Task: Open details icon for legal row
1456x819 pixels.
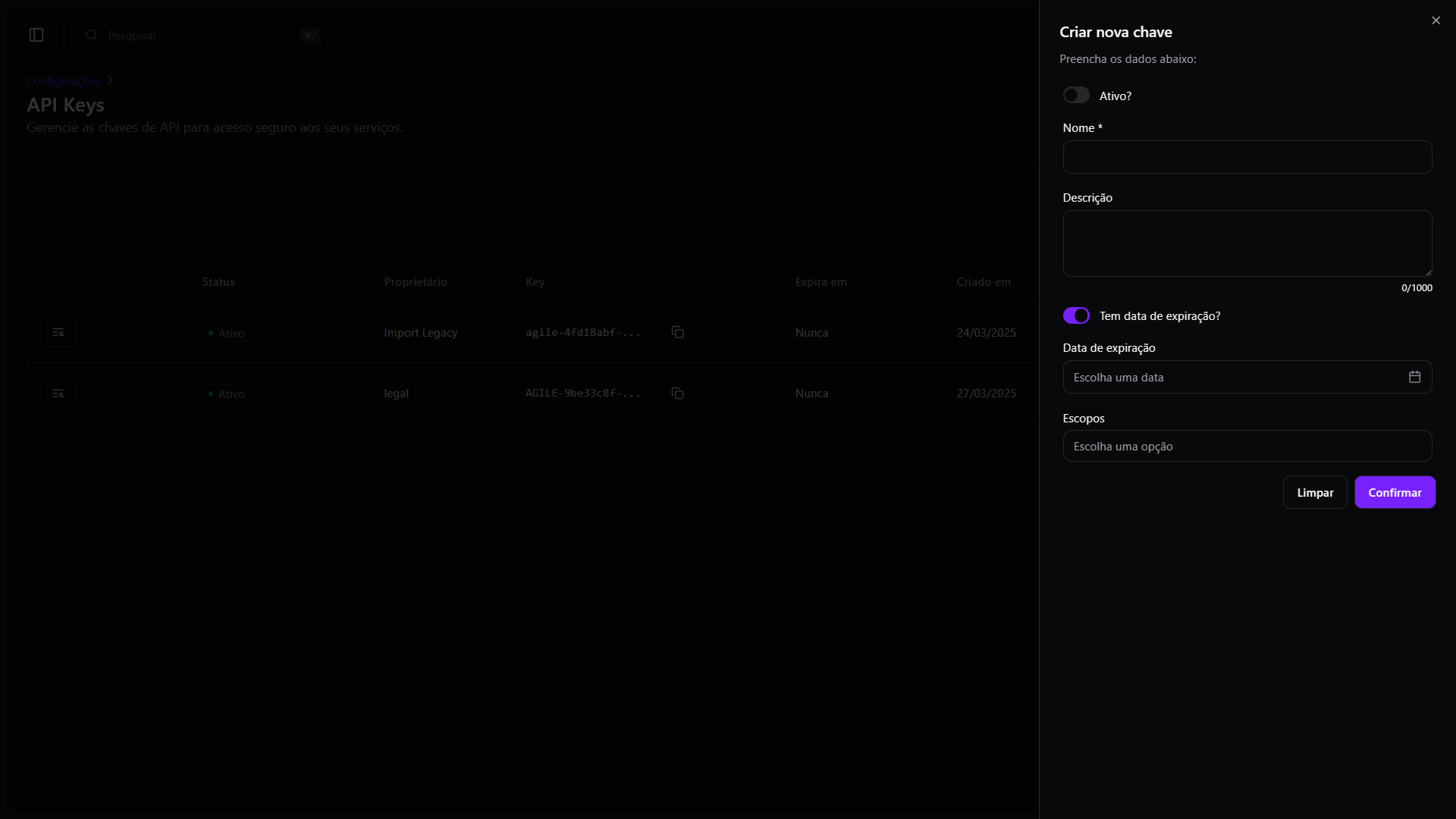Action: 58,393
